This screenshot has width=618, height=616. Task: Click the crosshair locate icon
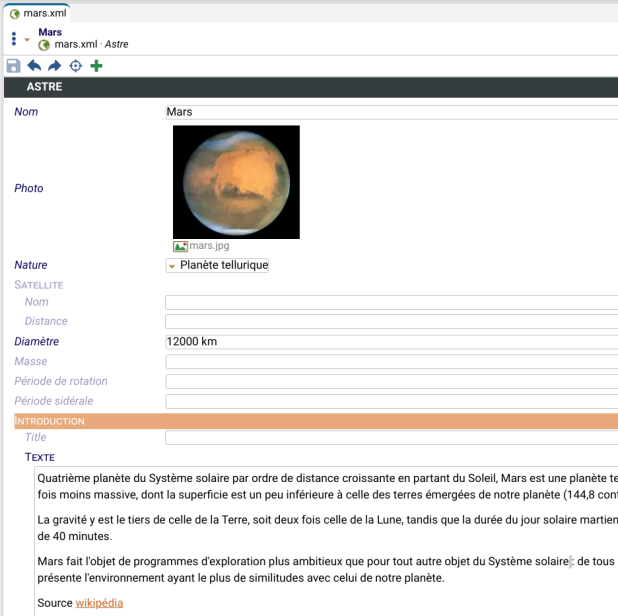[x=75, y=66]
